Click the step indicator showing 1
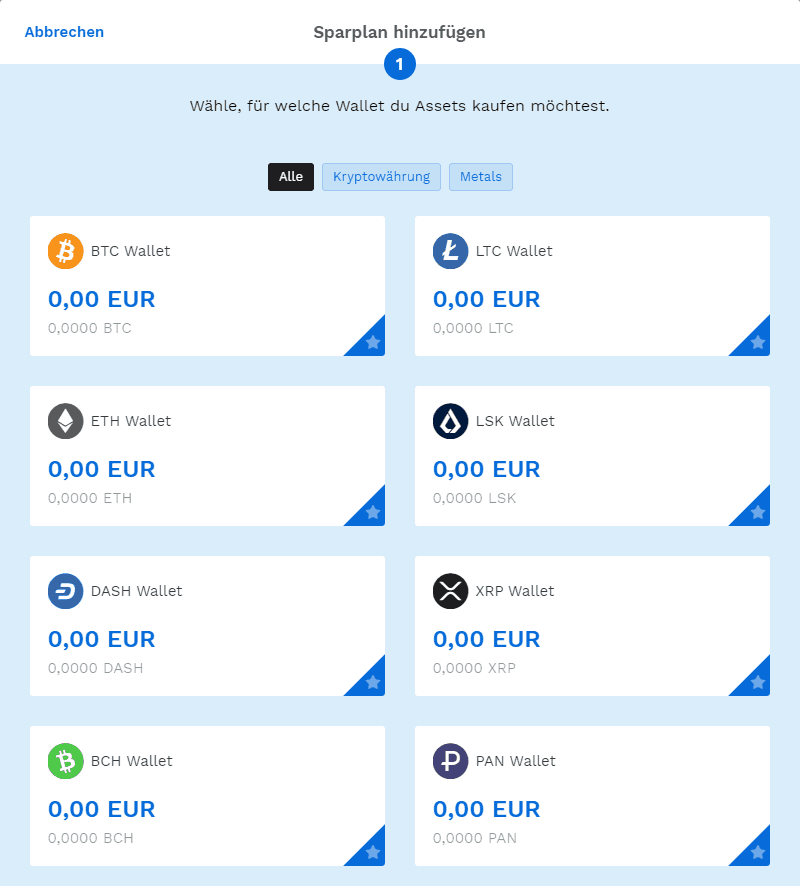The height and width of the screenshot is (886, 800). [x=400, y=64]
